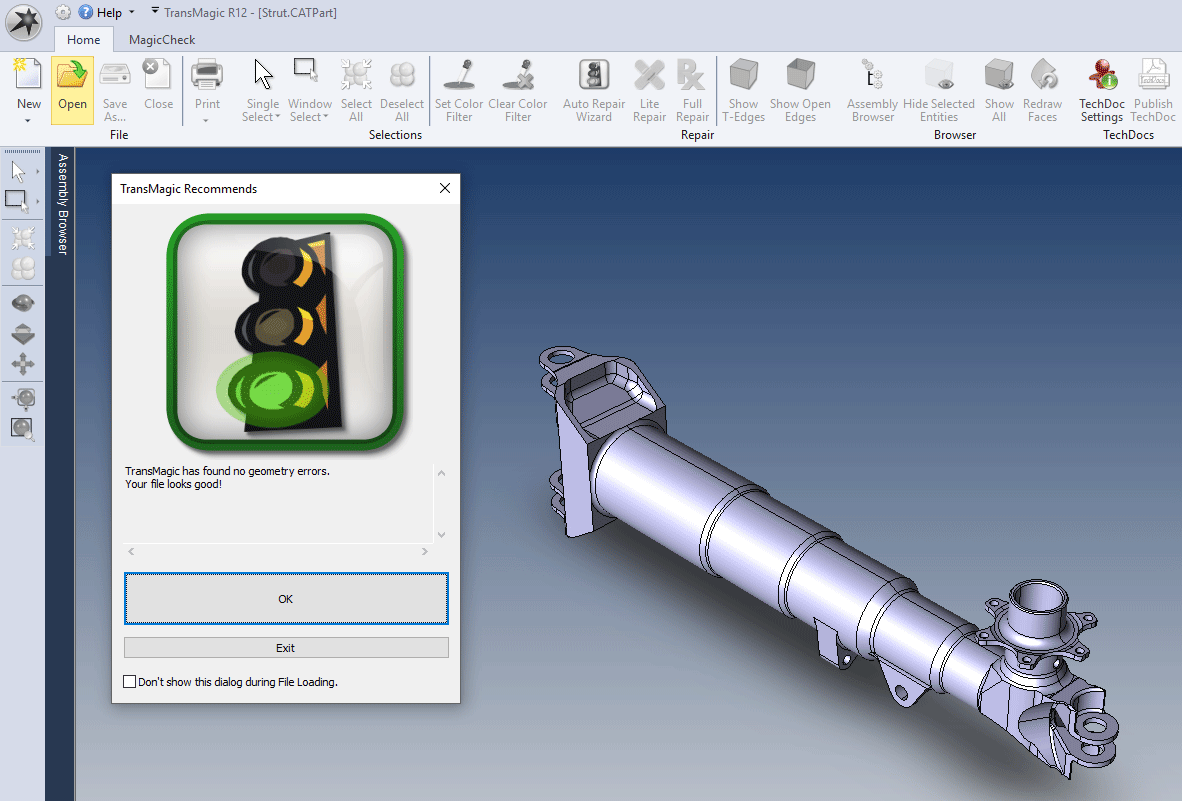The height and width of the screenshot is (801, 1182).
Task: Switch to the MagicCheck tab
Action: click(162, 40)
